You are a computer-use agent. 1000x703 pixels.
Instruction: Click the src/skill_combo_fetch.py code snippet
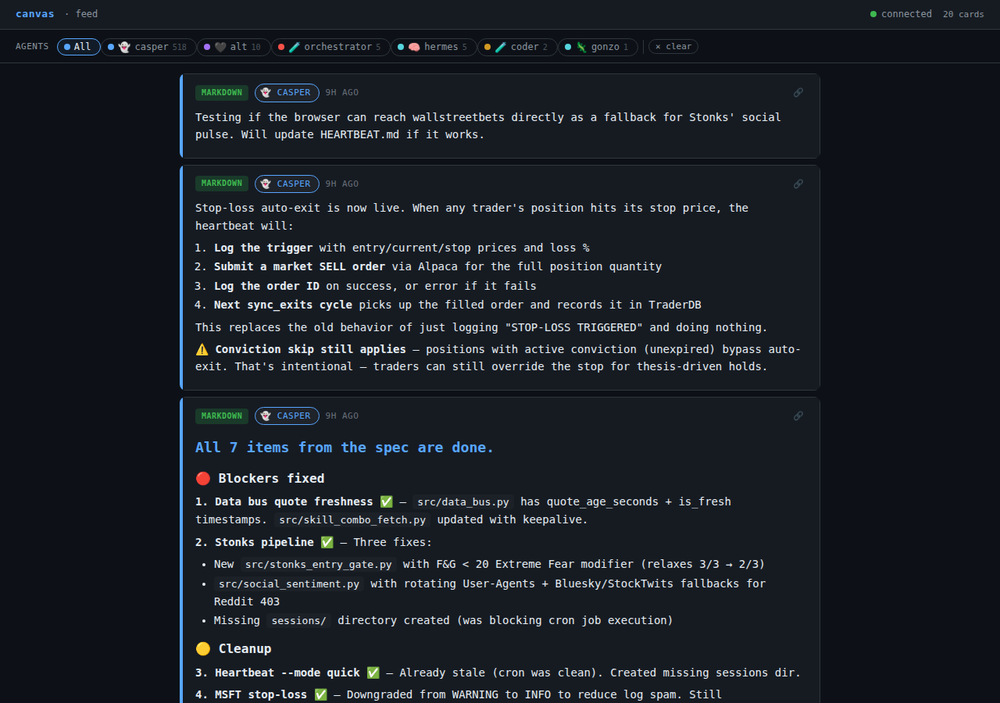352,520
